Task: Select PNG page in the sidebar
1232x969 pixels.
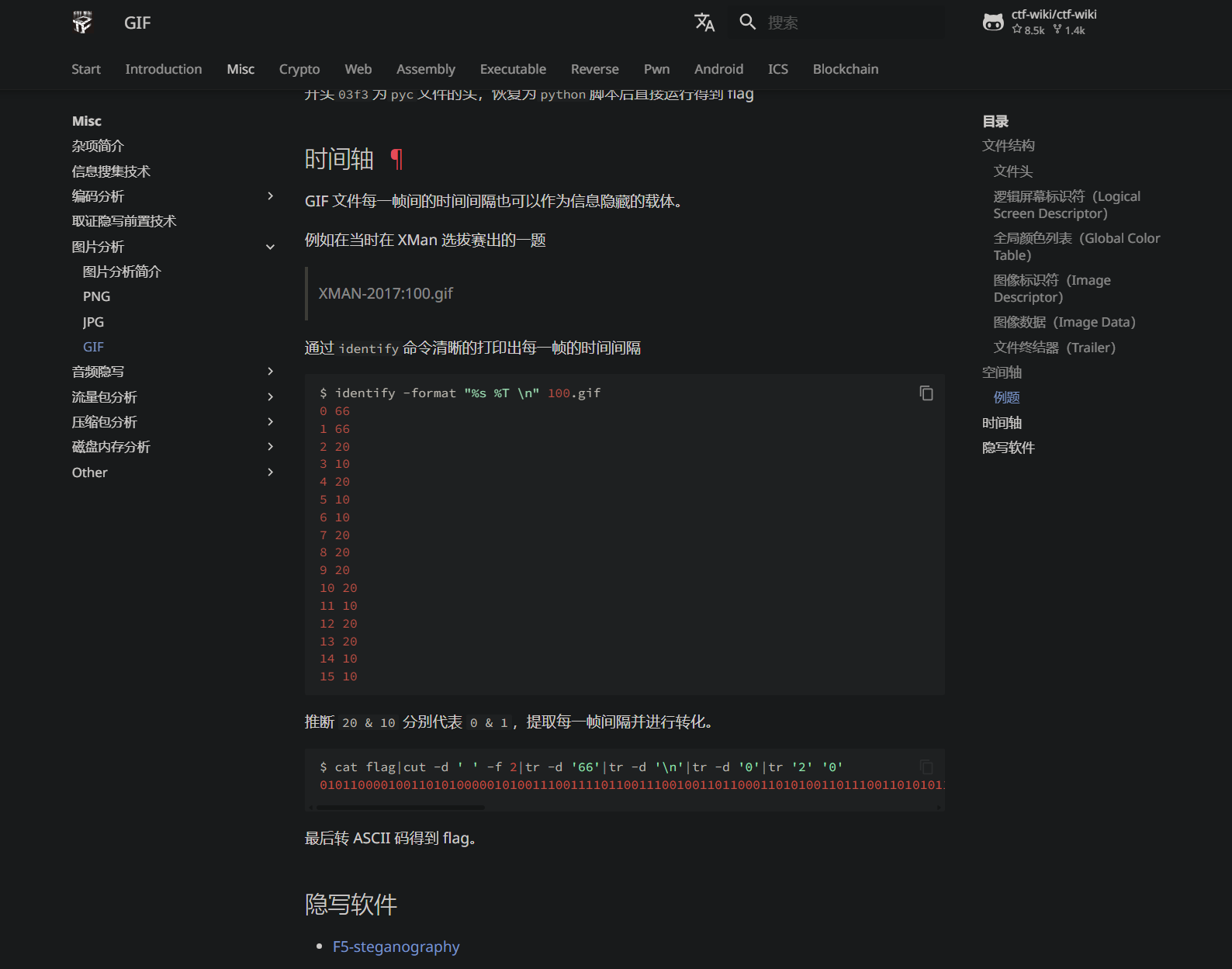Action: coord(96,296)
